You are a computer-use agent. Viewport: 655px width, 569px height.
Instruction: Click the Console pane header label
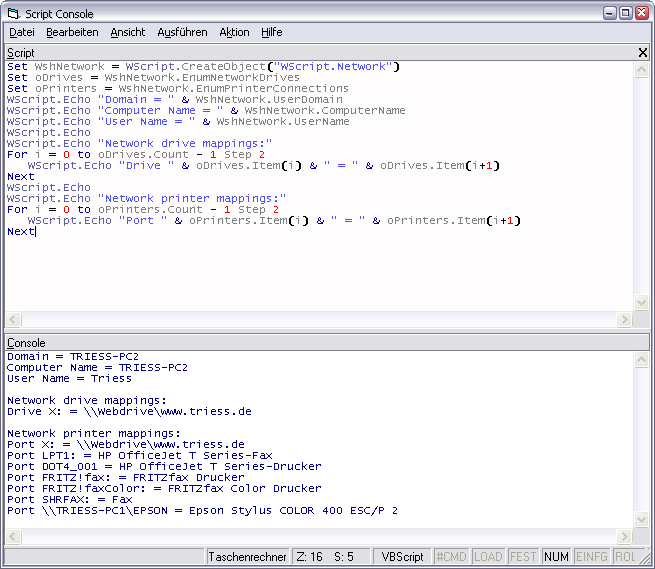coord(26,343)
